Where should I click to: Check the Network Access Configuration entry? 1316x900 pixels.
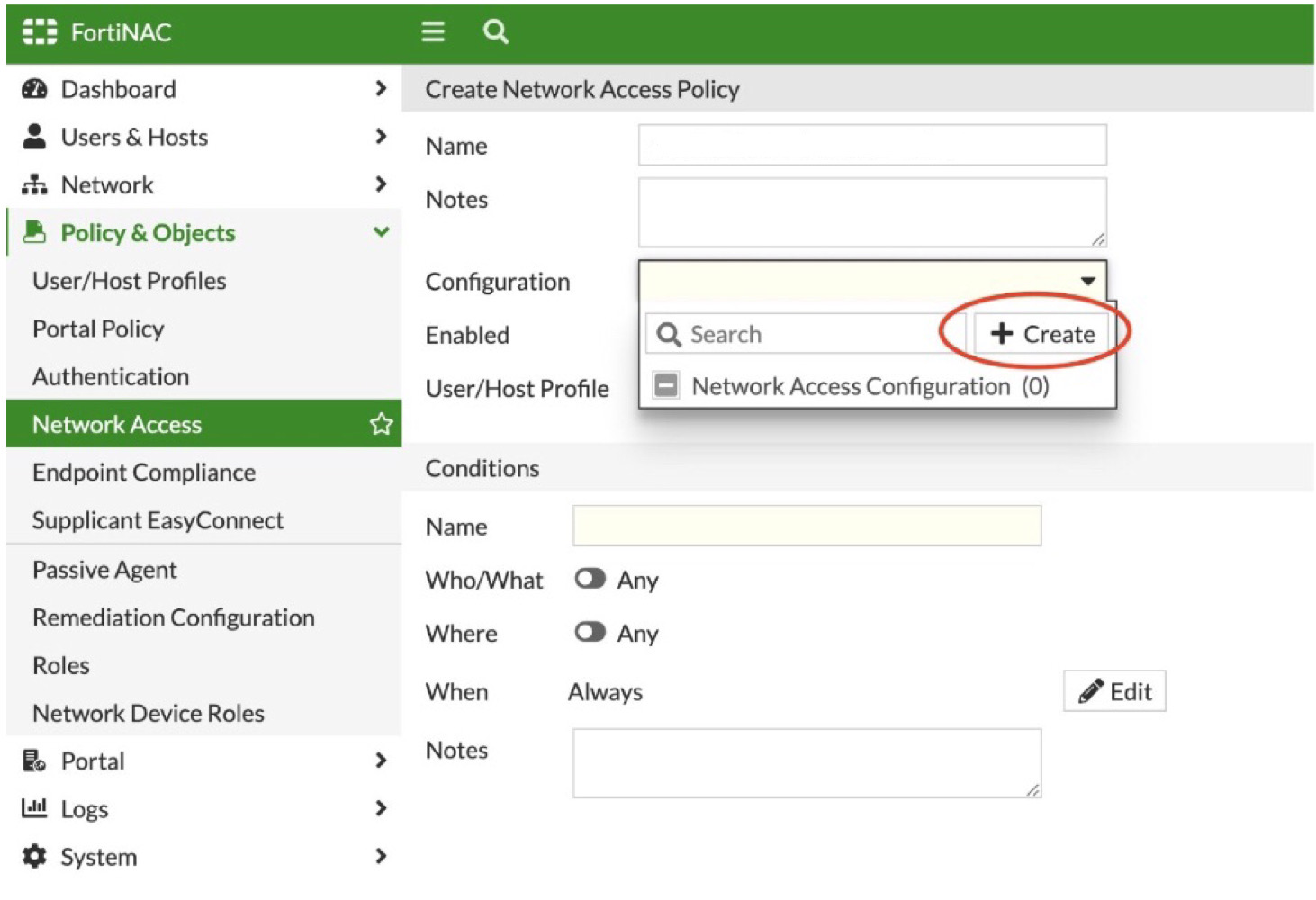[665, 385]
